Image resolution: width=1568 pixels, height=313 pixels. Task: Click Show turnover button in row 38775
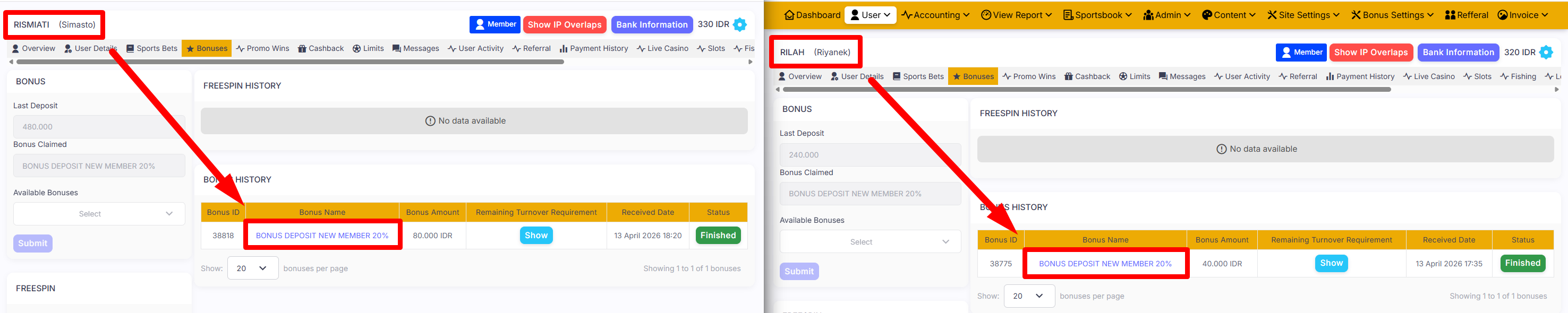click(x=1331, y=264)
